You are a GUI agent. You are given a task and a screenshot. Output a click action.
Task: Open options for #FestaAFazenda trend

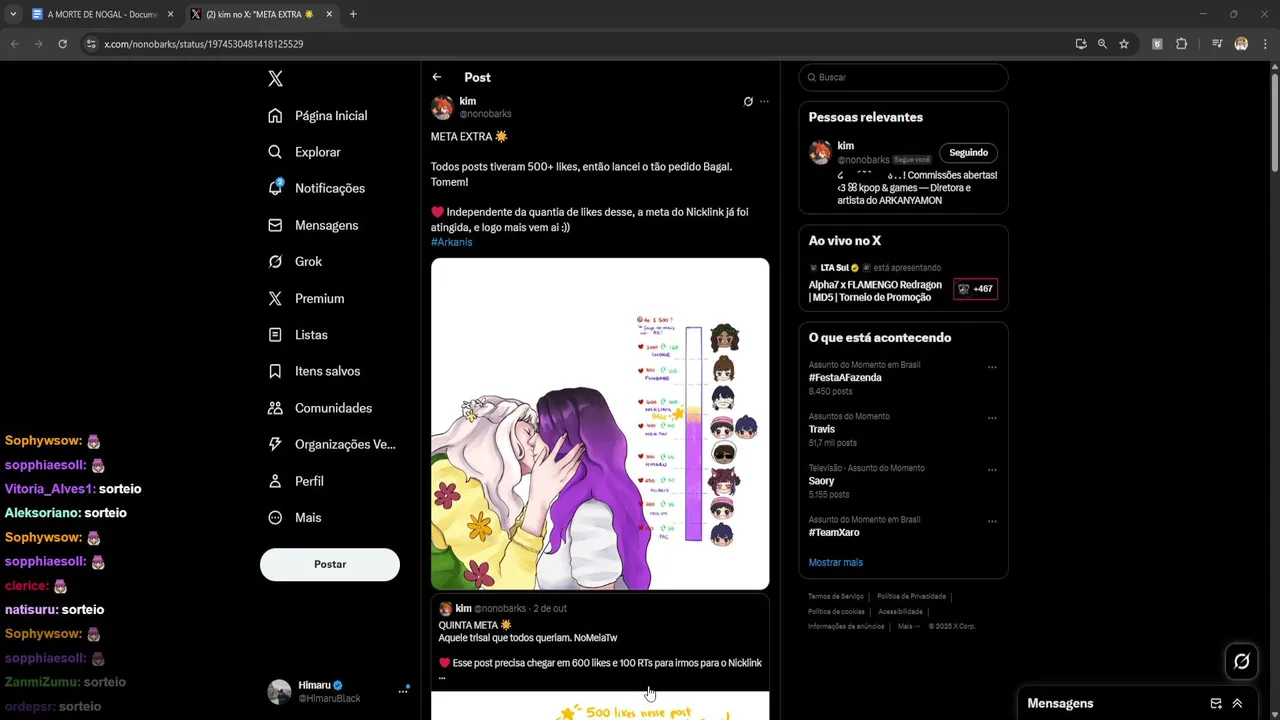992,367
